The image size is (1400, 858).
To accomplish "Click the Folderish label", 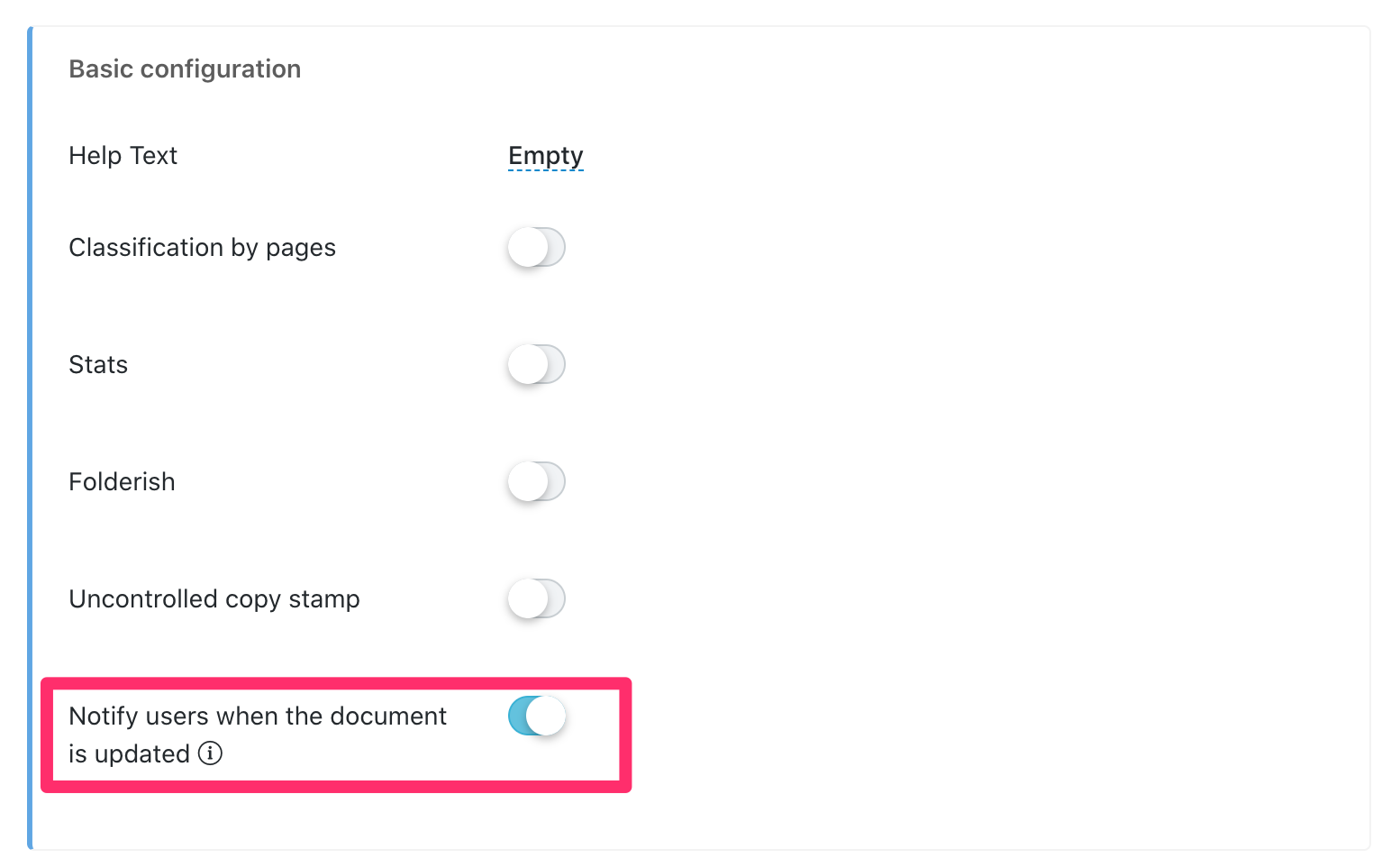I will 122,482.
